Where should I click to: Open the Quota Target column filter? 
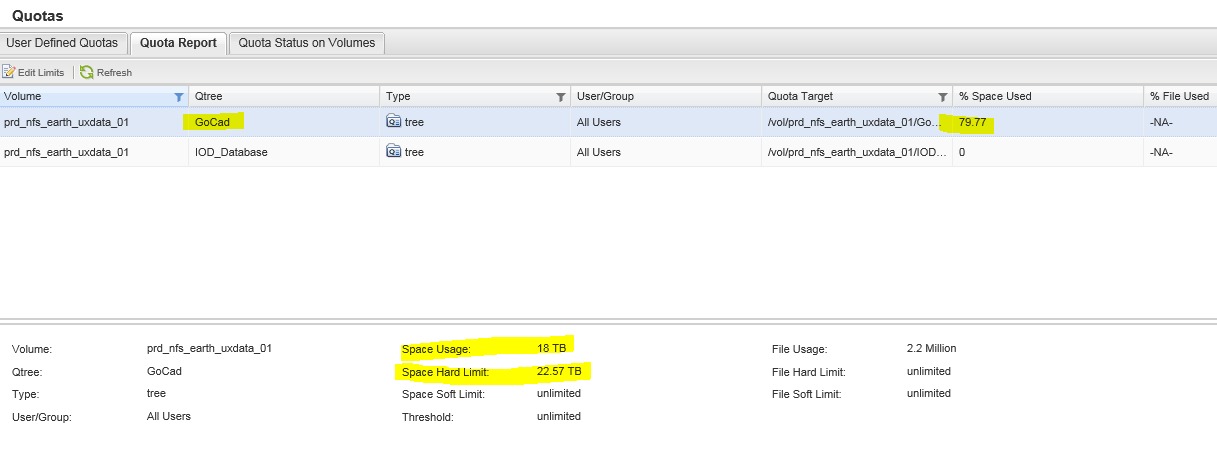(942, 97)
